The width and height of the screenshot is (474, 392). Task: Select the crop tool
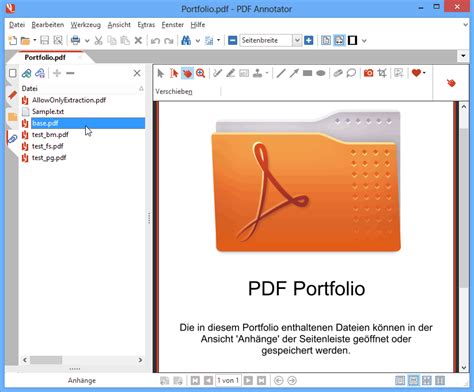pyautogui.click(x=382, y=73)
